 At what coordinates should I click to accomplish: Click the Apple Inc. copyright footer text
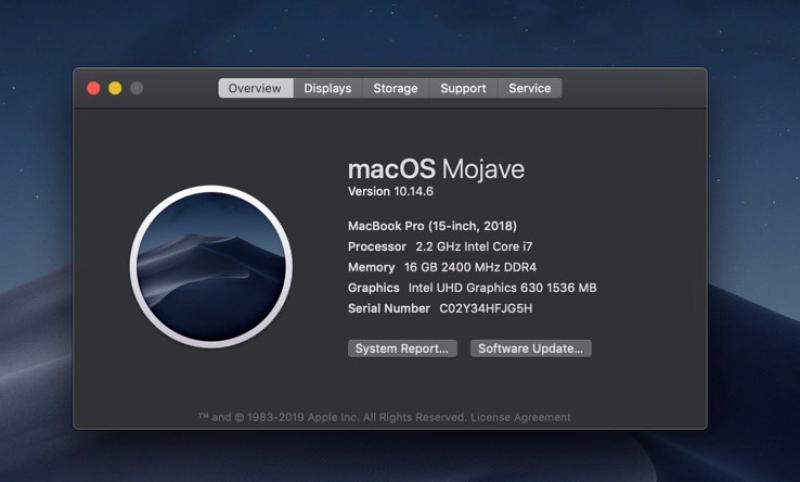pyautogui.click(x=332, y=417)
